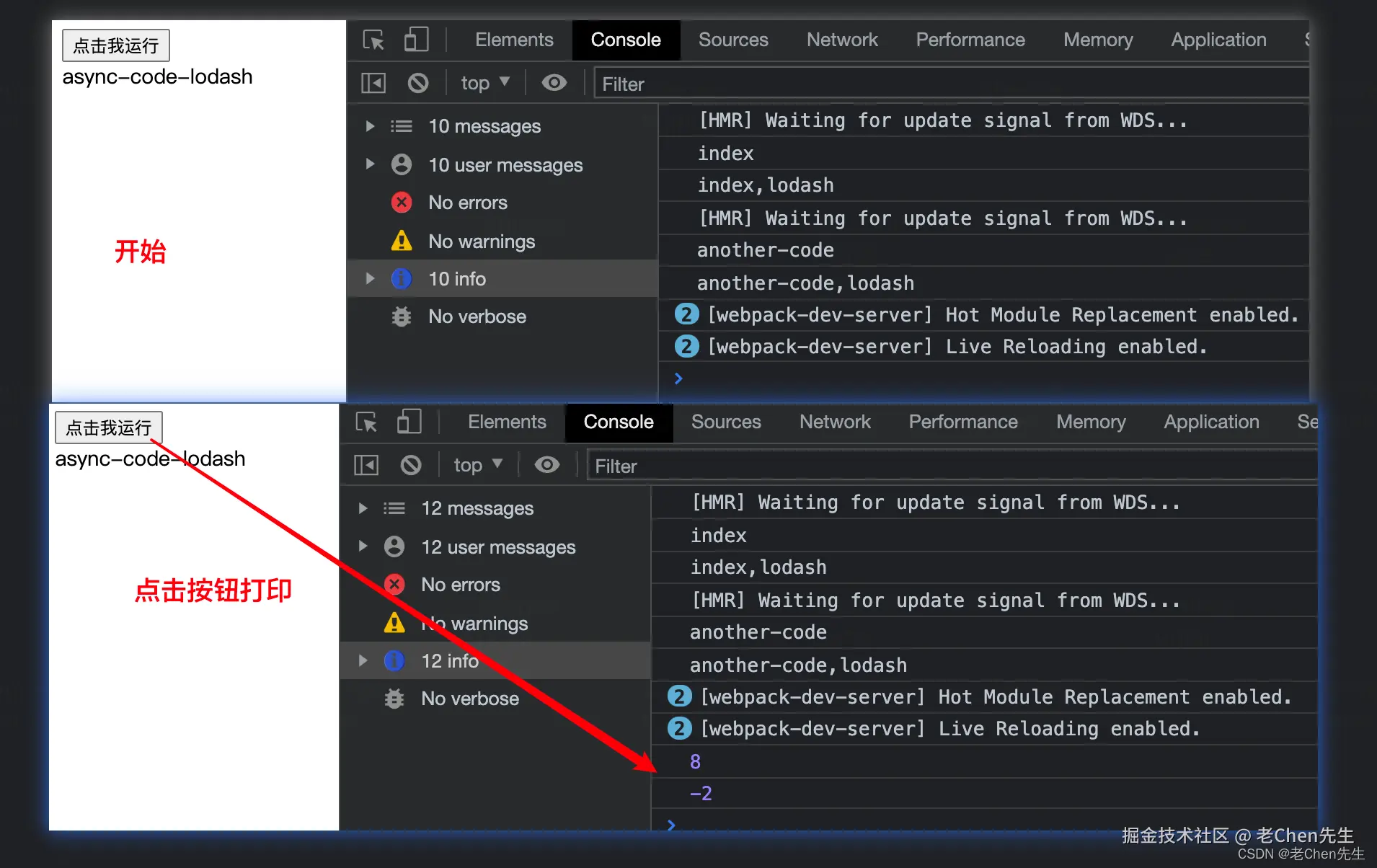Expand the 12 info group
The width and height of the screenshot is (1377, 868).
point(363,660)
